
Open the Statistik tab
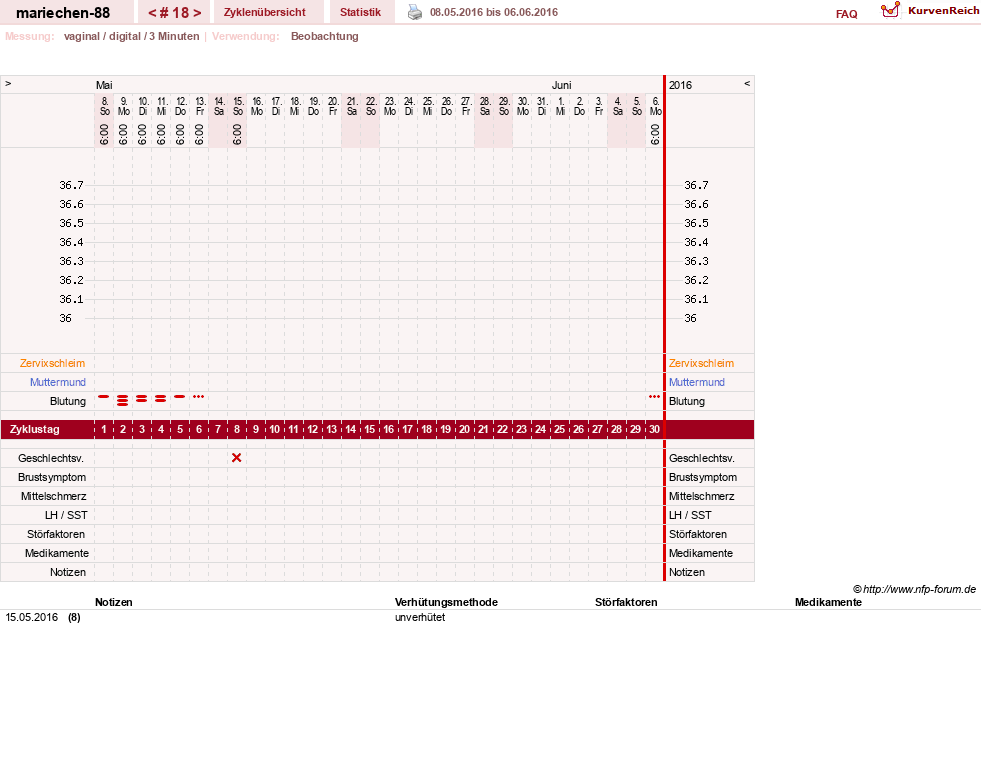coord(360,13)
